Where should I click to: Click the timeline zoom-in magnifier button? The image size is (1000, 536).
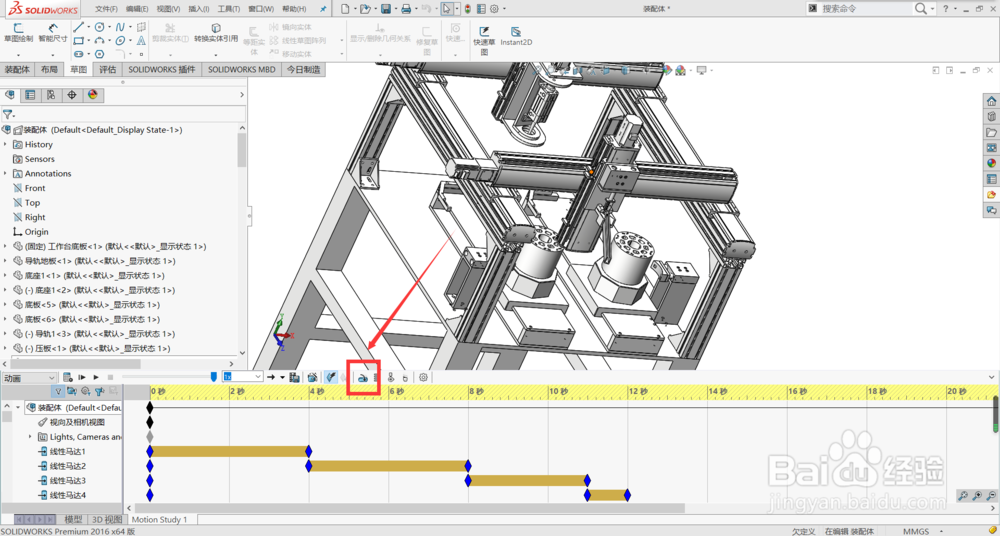coord(977,495)
